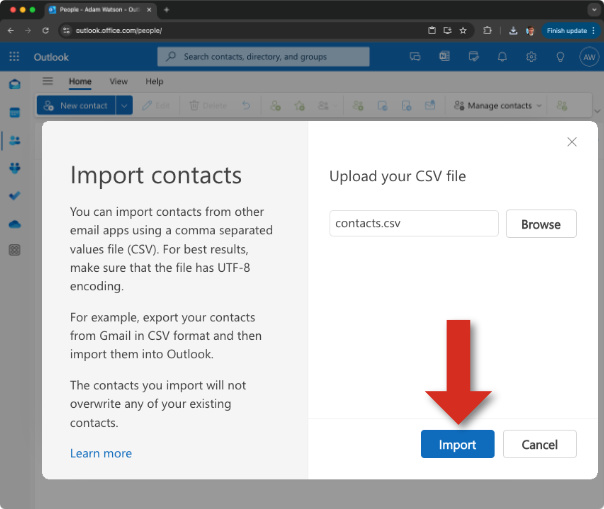Open a new browser tab

166,10
